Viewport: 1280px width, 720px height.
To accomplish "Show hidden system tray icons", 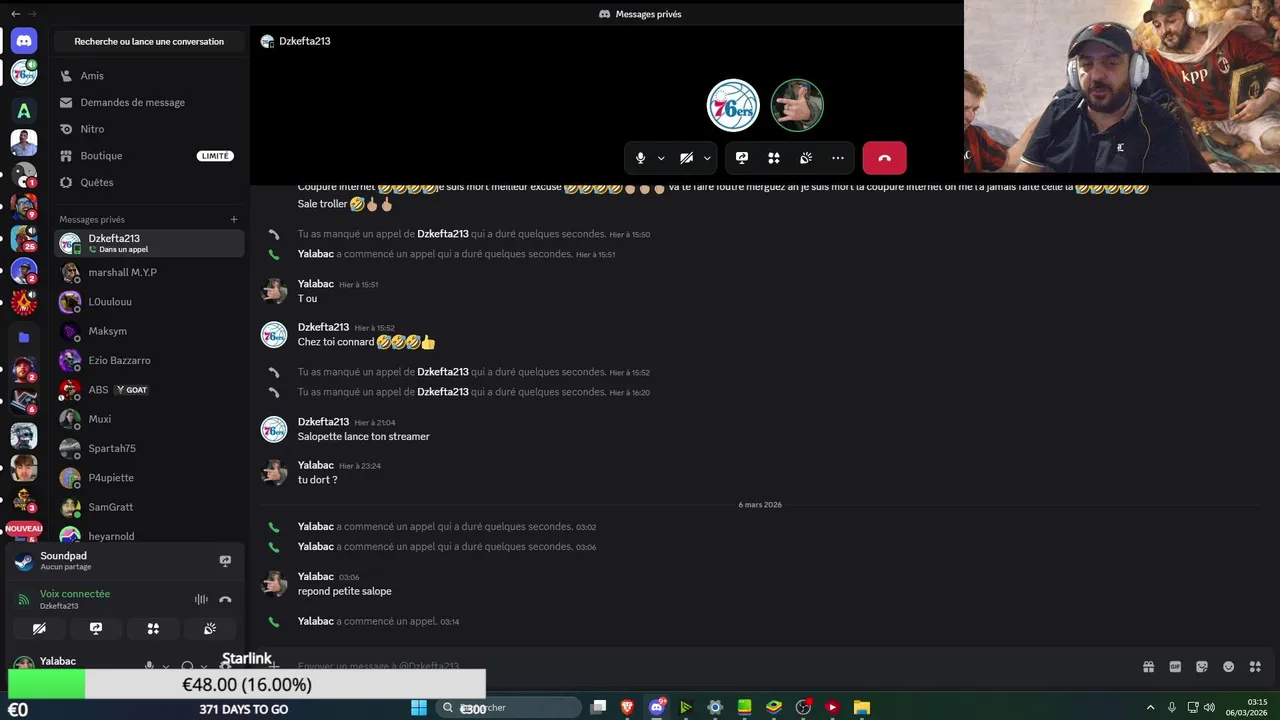I will coord(1150,707).
